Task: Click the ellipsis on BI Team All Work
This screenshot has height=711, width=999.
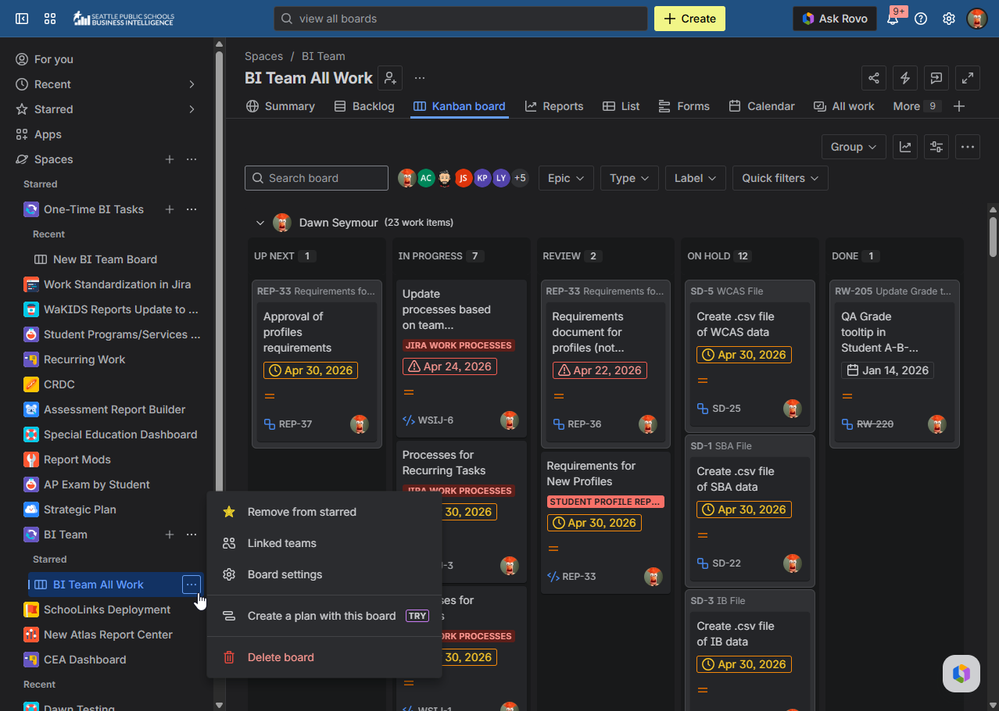Action: (191, 584)
